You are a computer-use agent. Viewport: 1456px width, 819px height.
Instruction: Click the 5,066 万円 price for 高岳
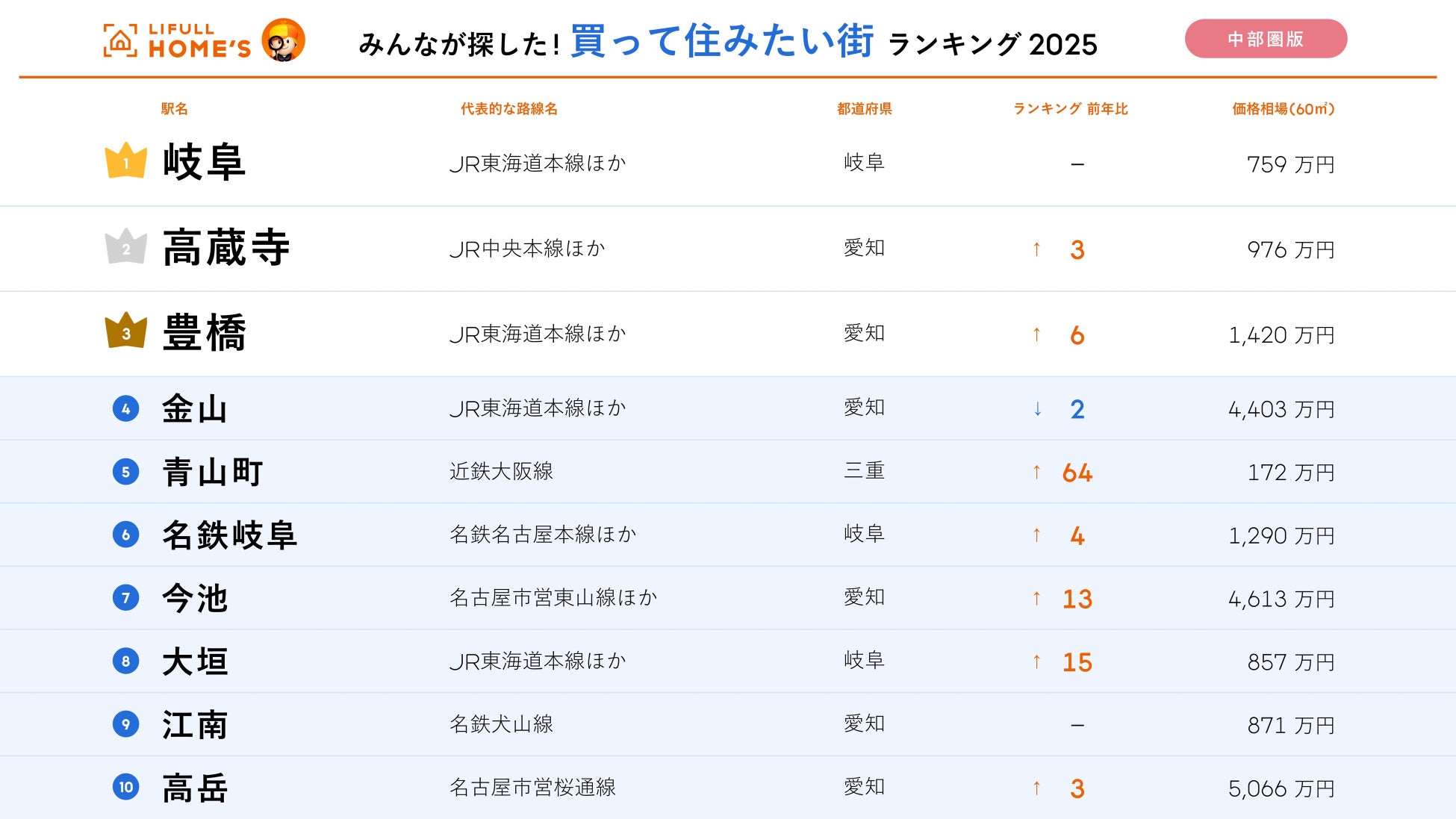[x=1281, y=788]
